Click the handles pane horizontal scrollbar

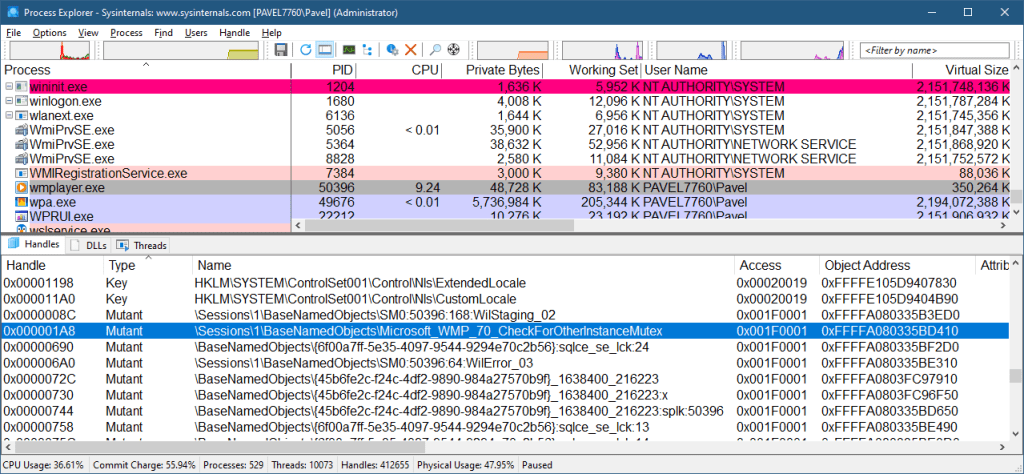click(x=219, y=447)
